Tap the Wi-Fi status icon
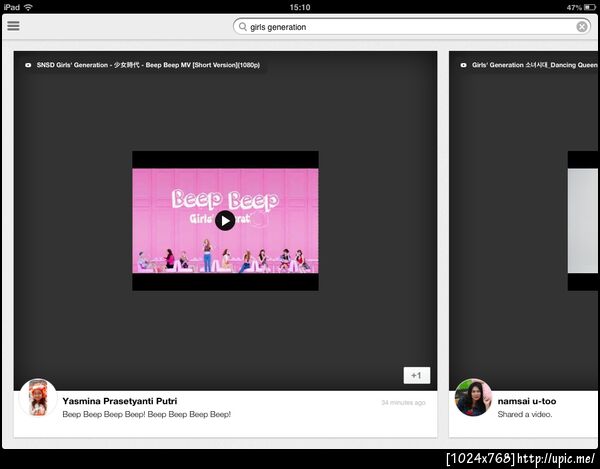600x469 pixels. 28,7
